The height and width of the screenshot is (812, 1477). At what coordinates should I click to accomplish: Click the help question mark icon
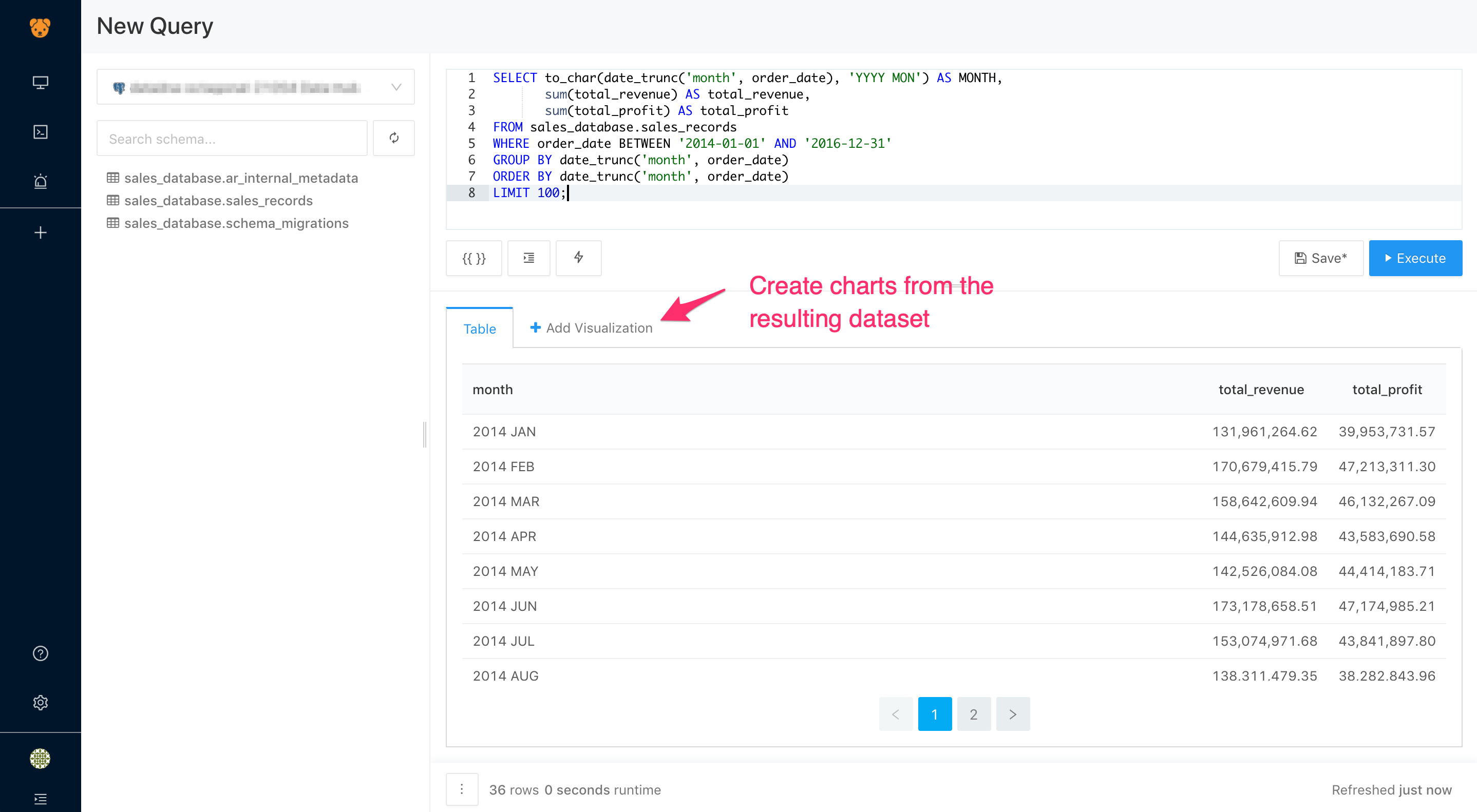tap(40, 654)
